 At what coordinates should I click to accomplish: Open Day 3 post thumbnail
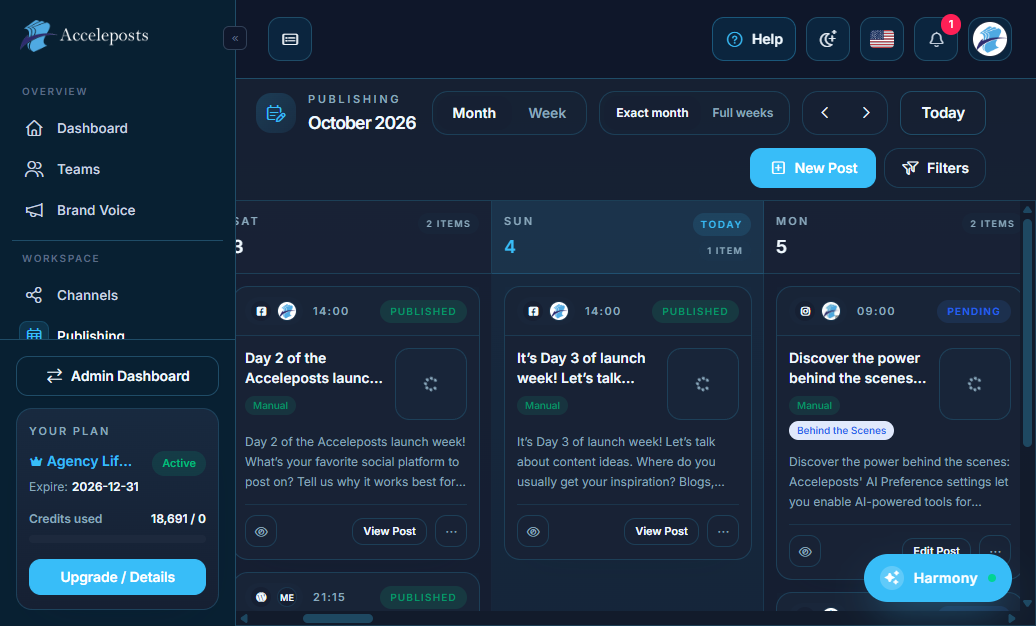tap(703, 384)
